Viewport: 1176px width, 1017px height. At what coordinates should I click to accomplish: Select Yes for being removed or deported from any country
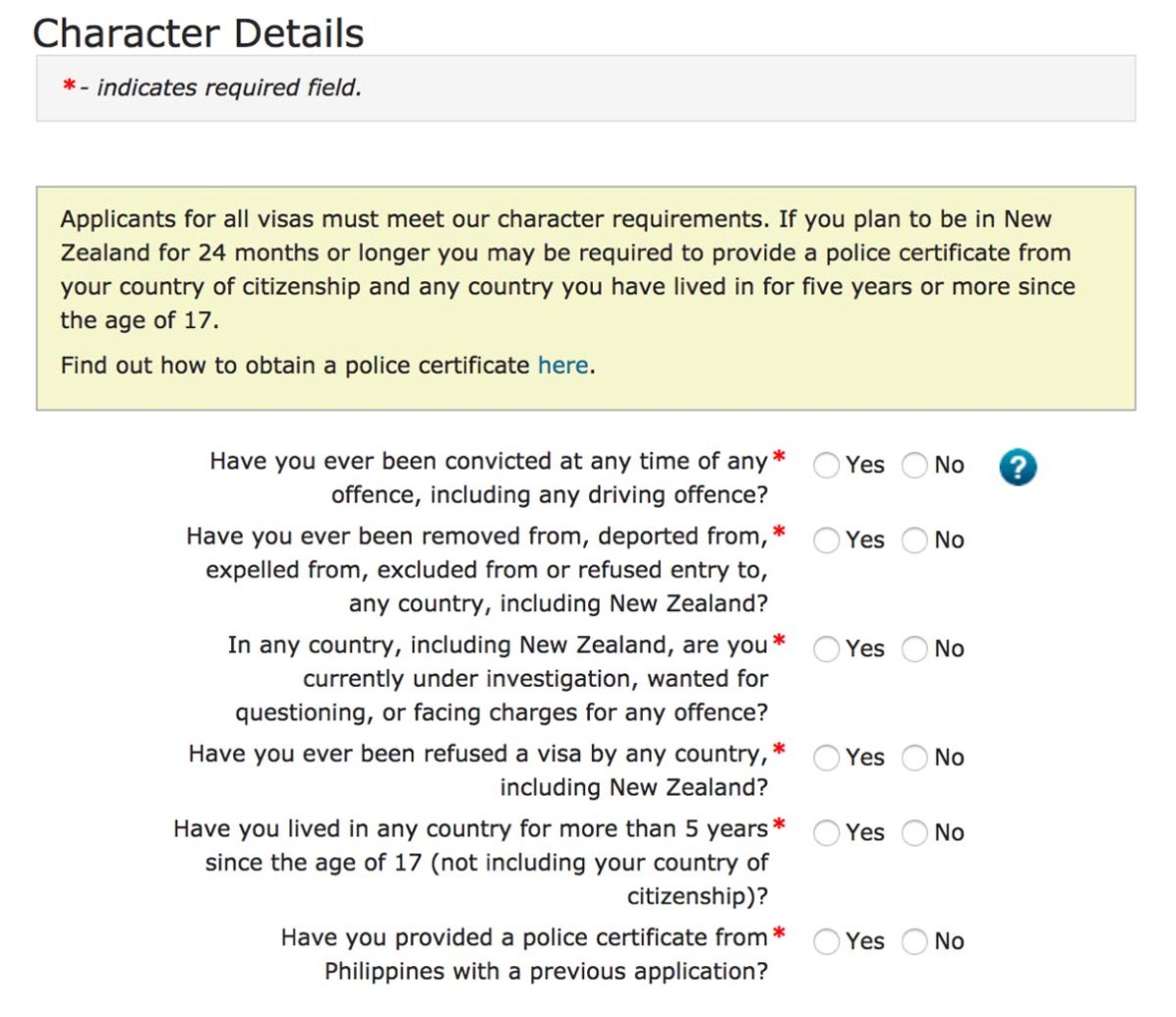(x=825, y=540)
